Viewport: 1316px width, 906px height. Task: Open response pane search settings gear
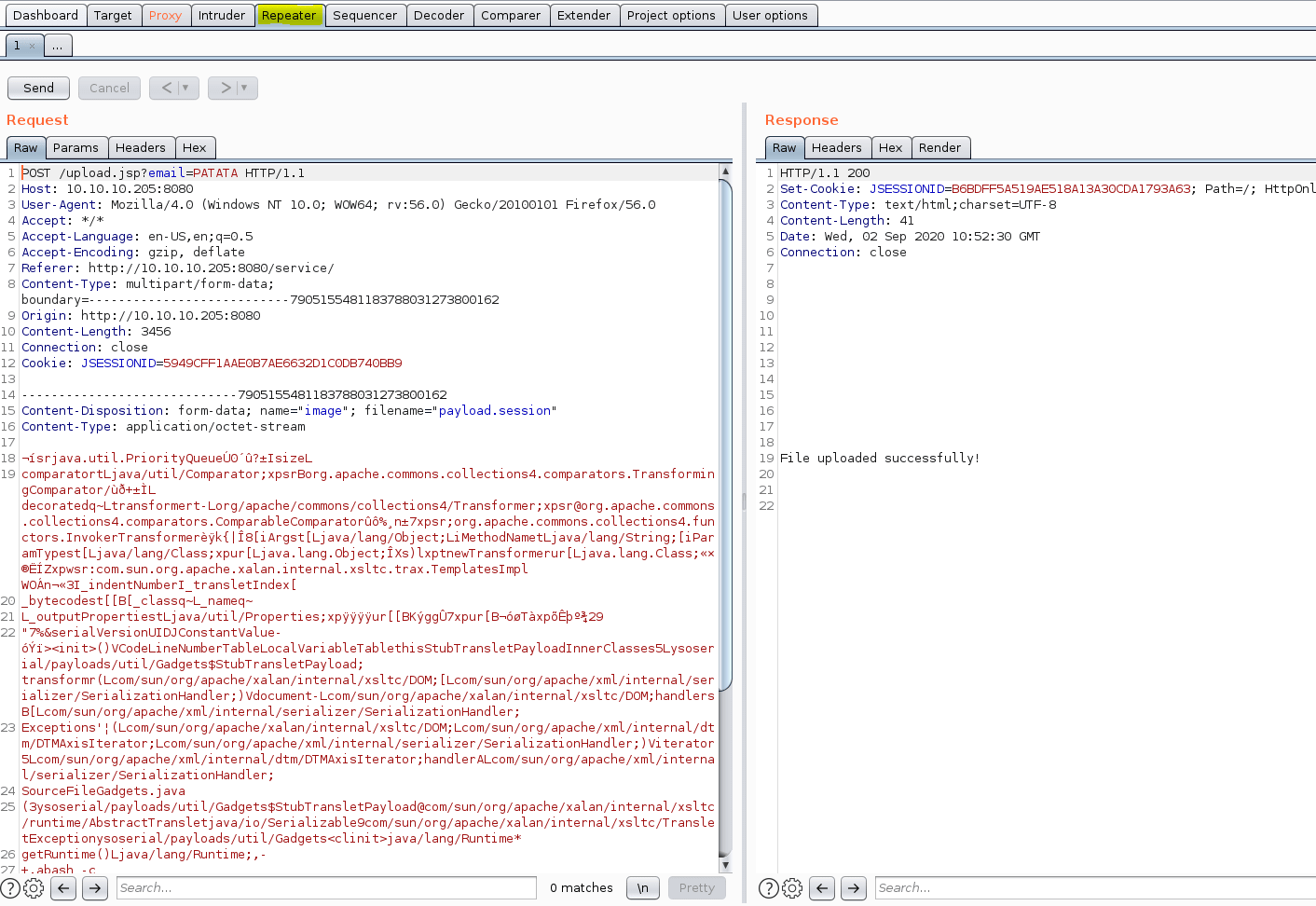(792, 888)
